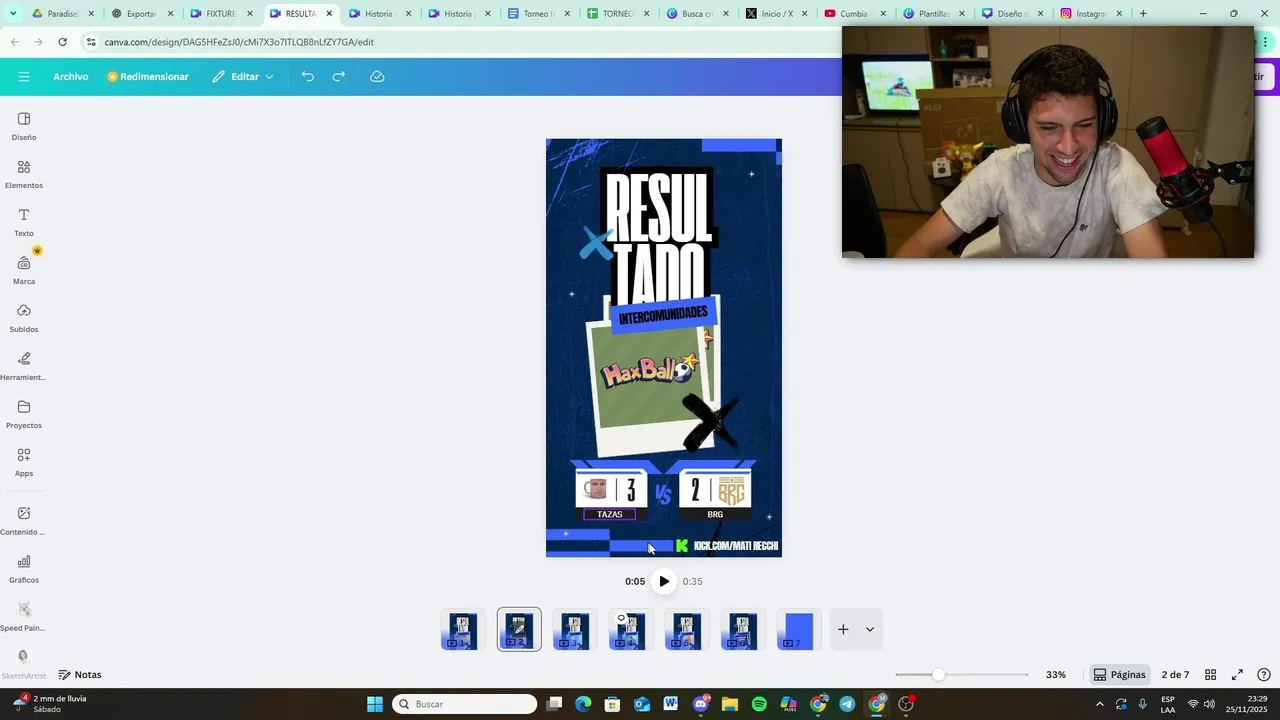Select the INTERCOMUNIDADES banner text
The height and width of the screenshot is (720, 1280).
tap(663, 315)
